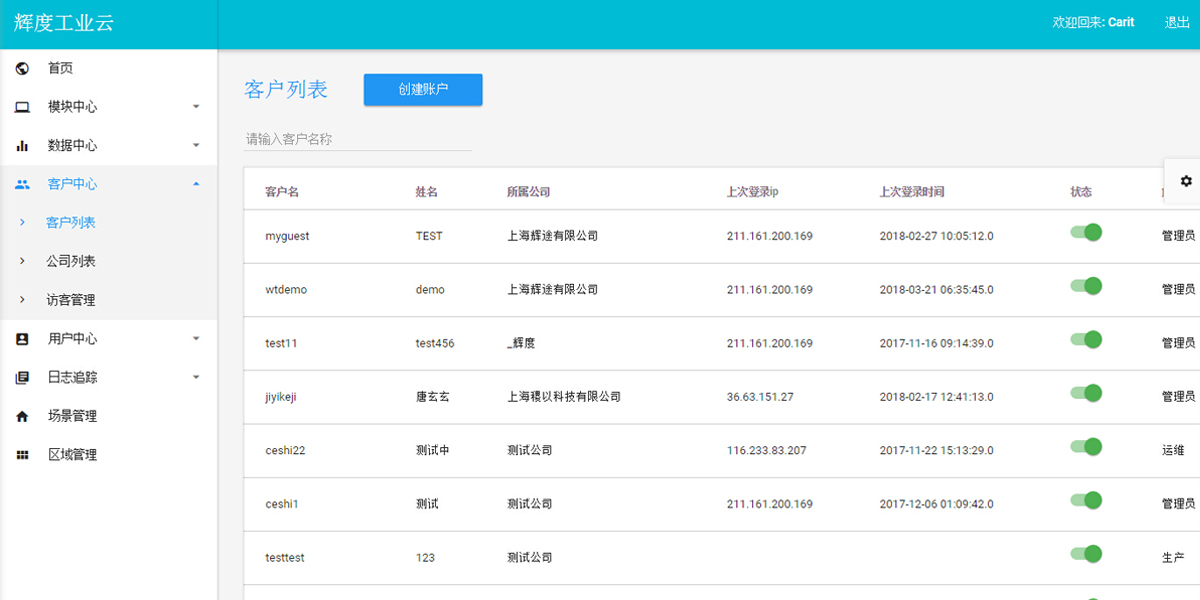This screenshot has width=1200, height=600.
Task: Click the bar chart icon for 数据中心
Action: [23, 146]
